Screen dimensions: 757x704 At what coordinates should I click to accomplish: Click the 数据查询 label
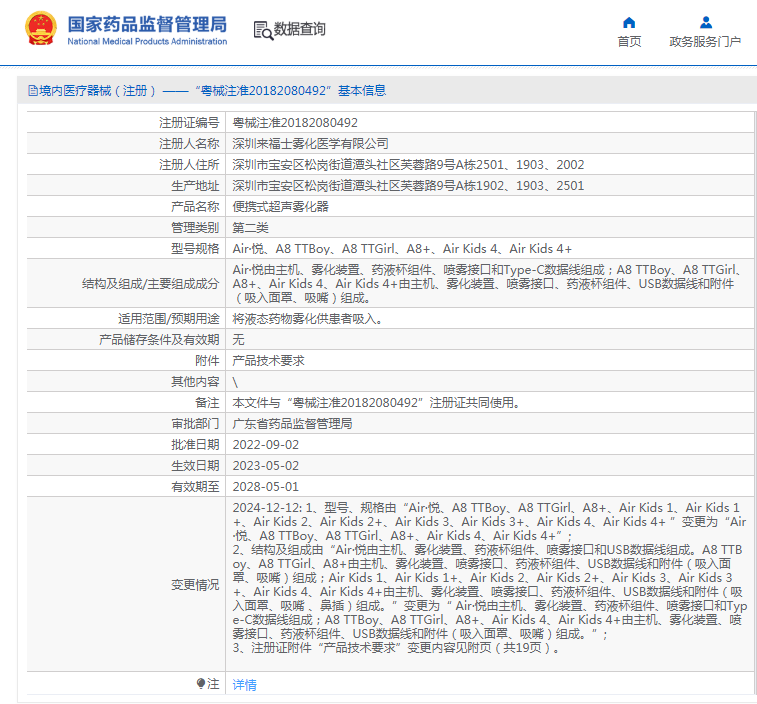click(x=299, y=29)
